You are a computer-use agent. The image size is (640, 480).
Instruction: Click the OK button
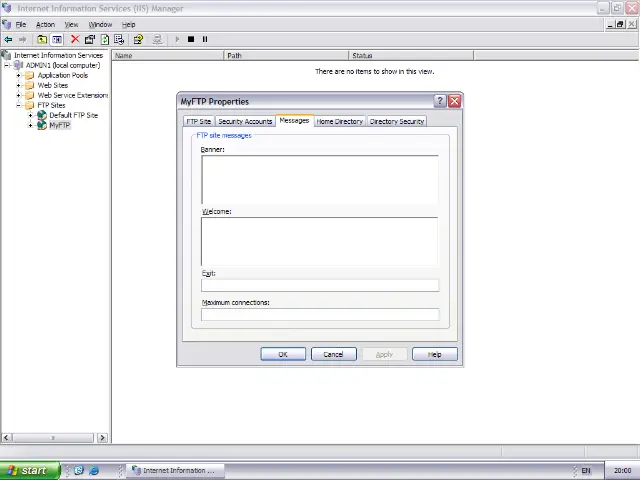[283, 354]
